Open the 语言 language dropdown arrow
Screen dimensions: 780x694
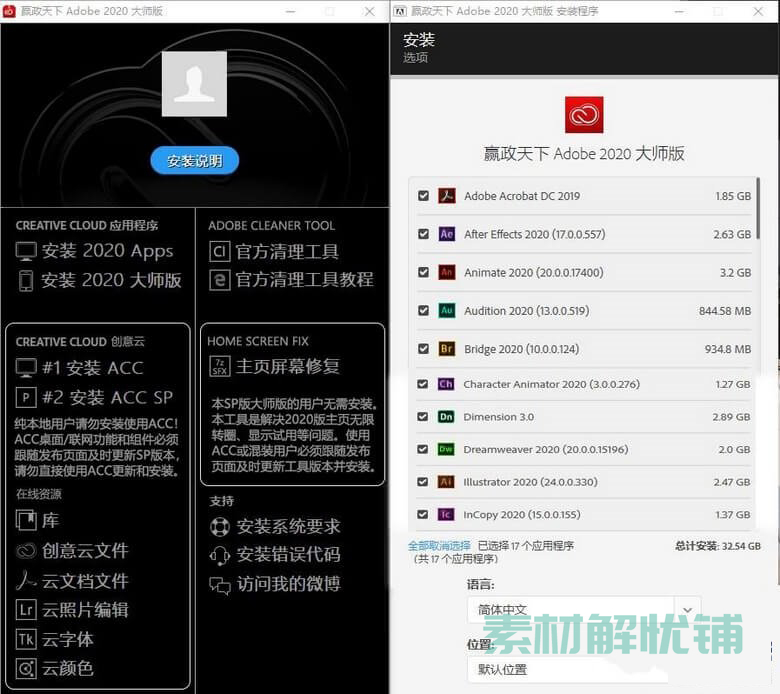(x=687, y=610)
